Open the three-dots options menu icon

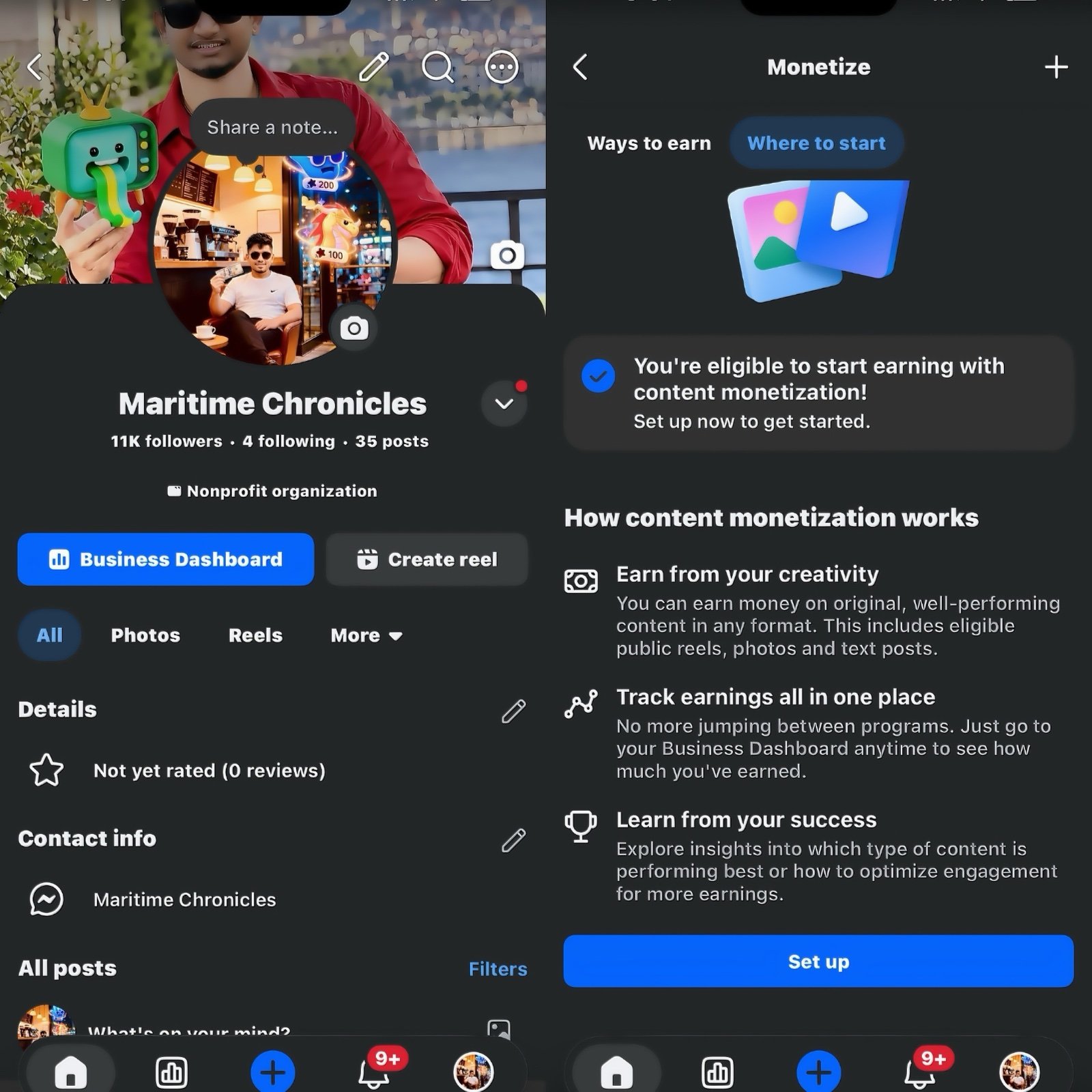502,67
